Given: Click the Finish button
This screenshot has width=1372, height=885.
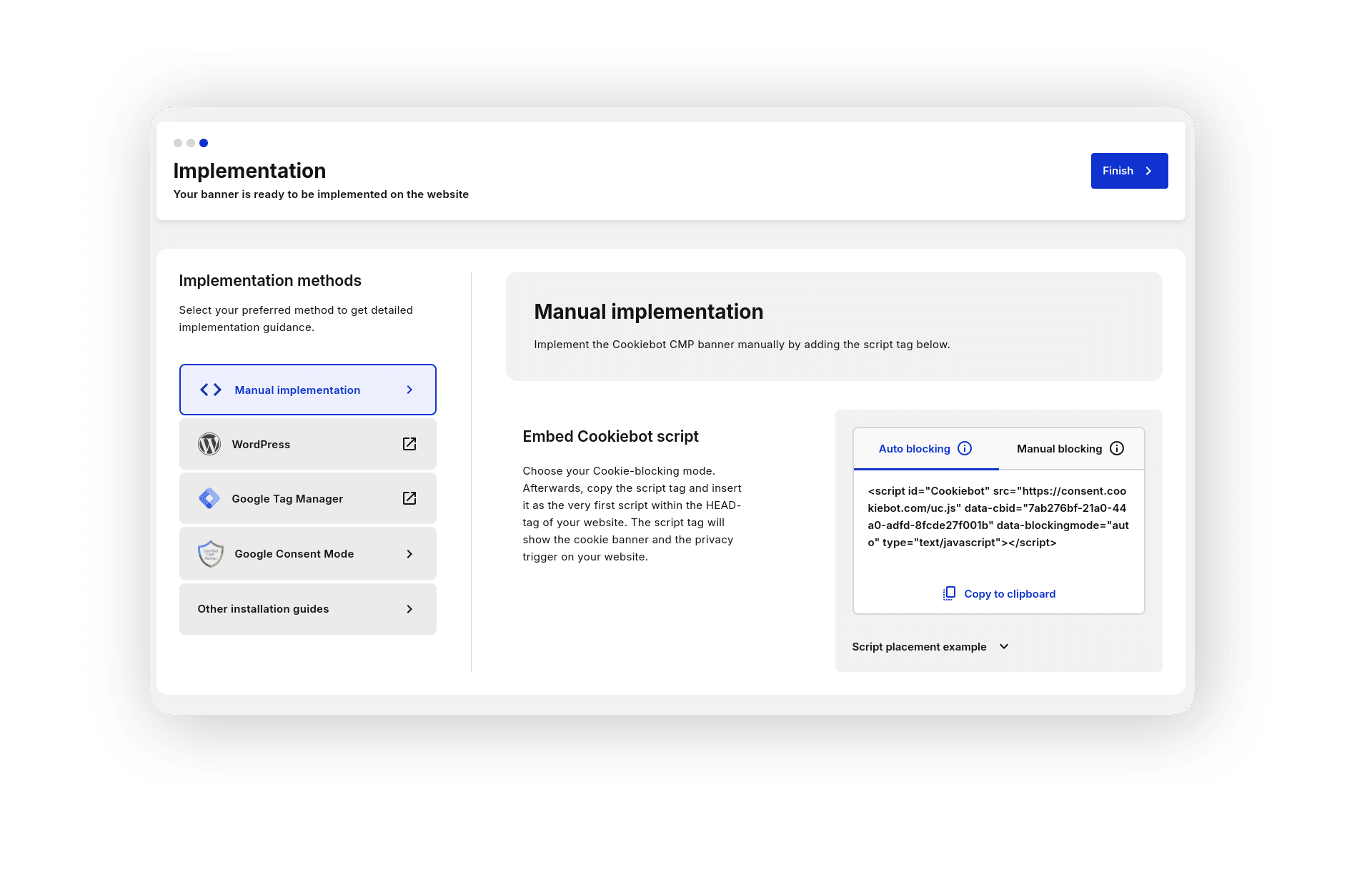Looking at the screenshot, I should pos(1129,171).
